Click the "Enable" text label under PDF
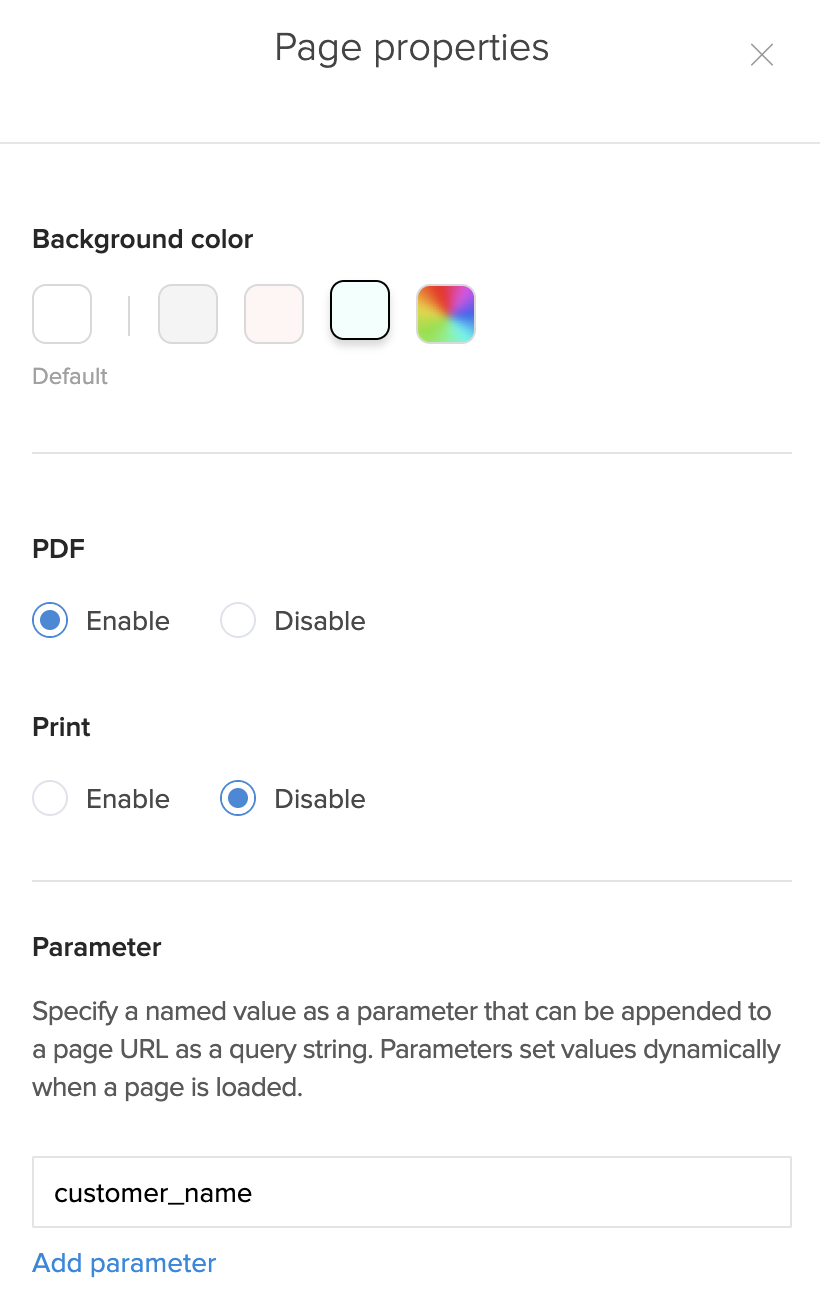The width and height of the screenshot is (820, 1316). click(x=128, y=621)
